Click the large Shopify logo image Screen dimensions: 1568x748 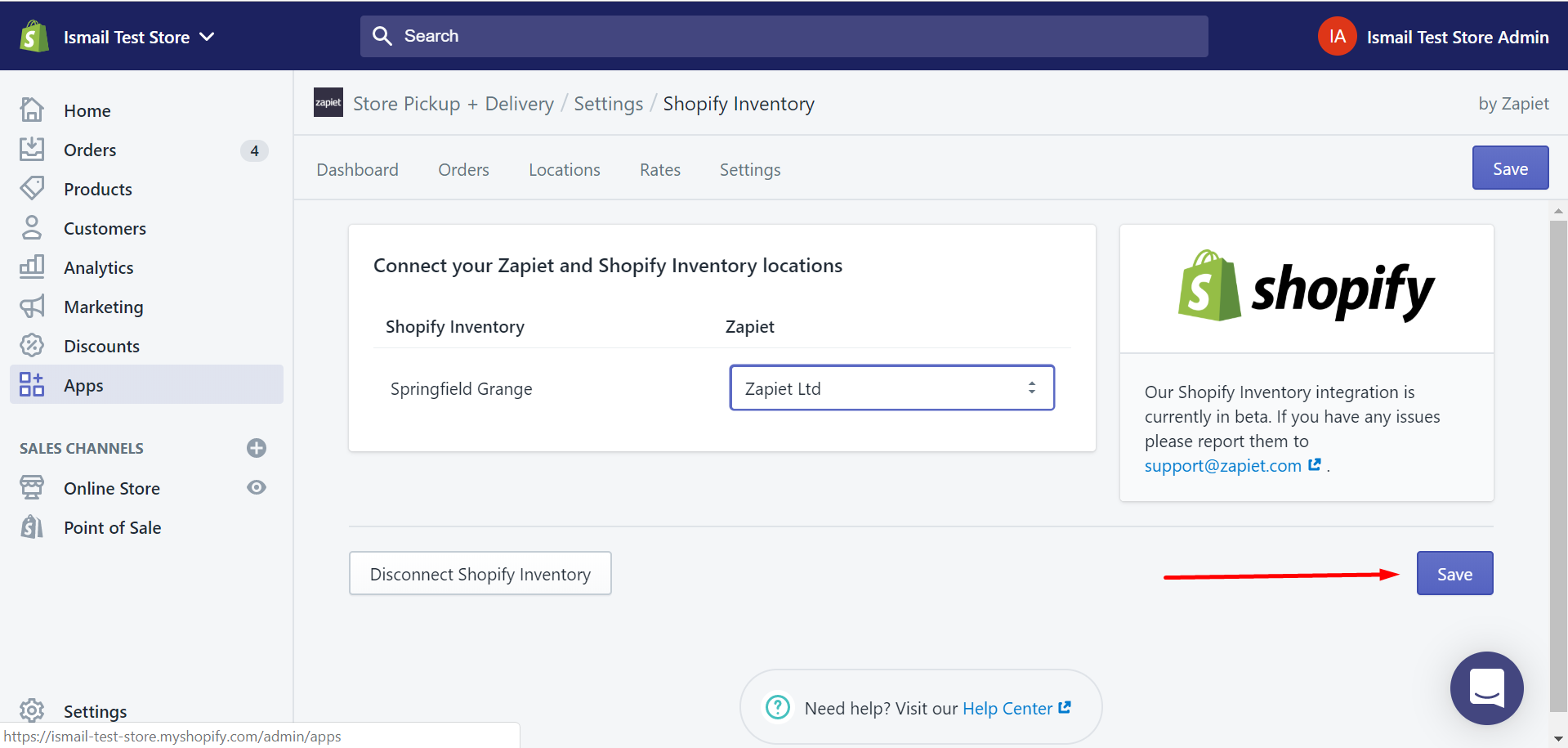[x=1306, y=288]
